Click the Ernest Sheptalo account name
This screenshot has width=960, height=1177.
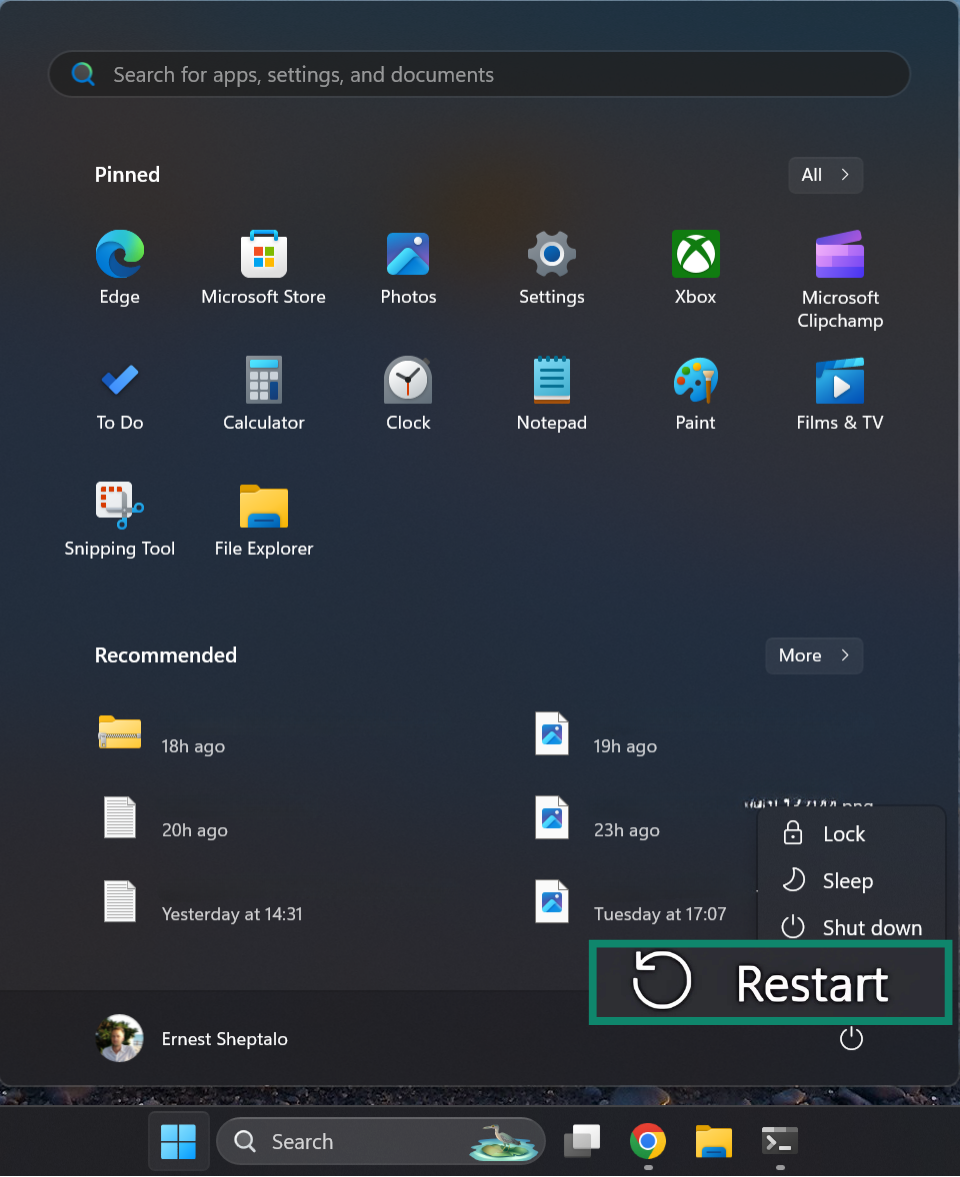(224, 1038)
